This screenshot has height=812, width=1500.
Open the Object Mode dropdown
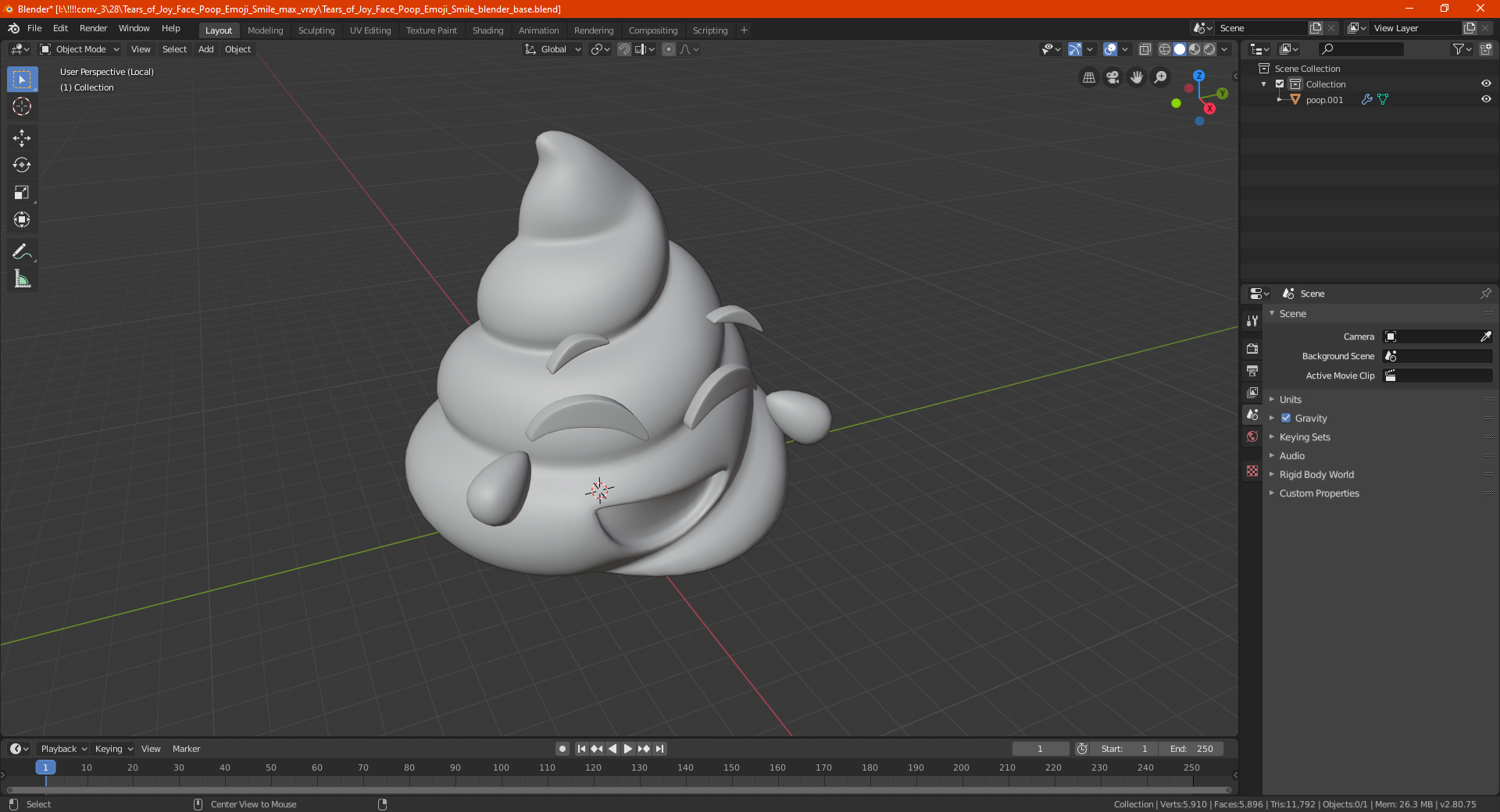80,49
